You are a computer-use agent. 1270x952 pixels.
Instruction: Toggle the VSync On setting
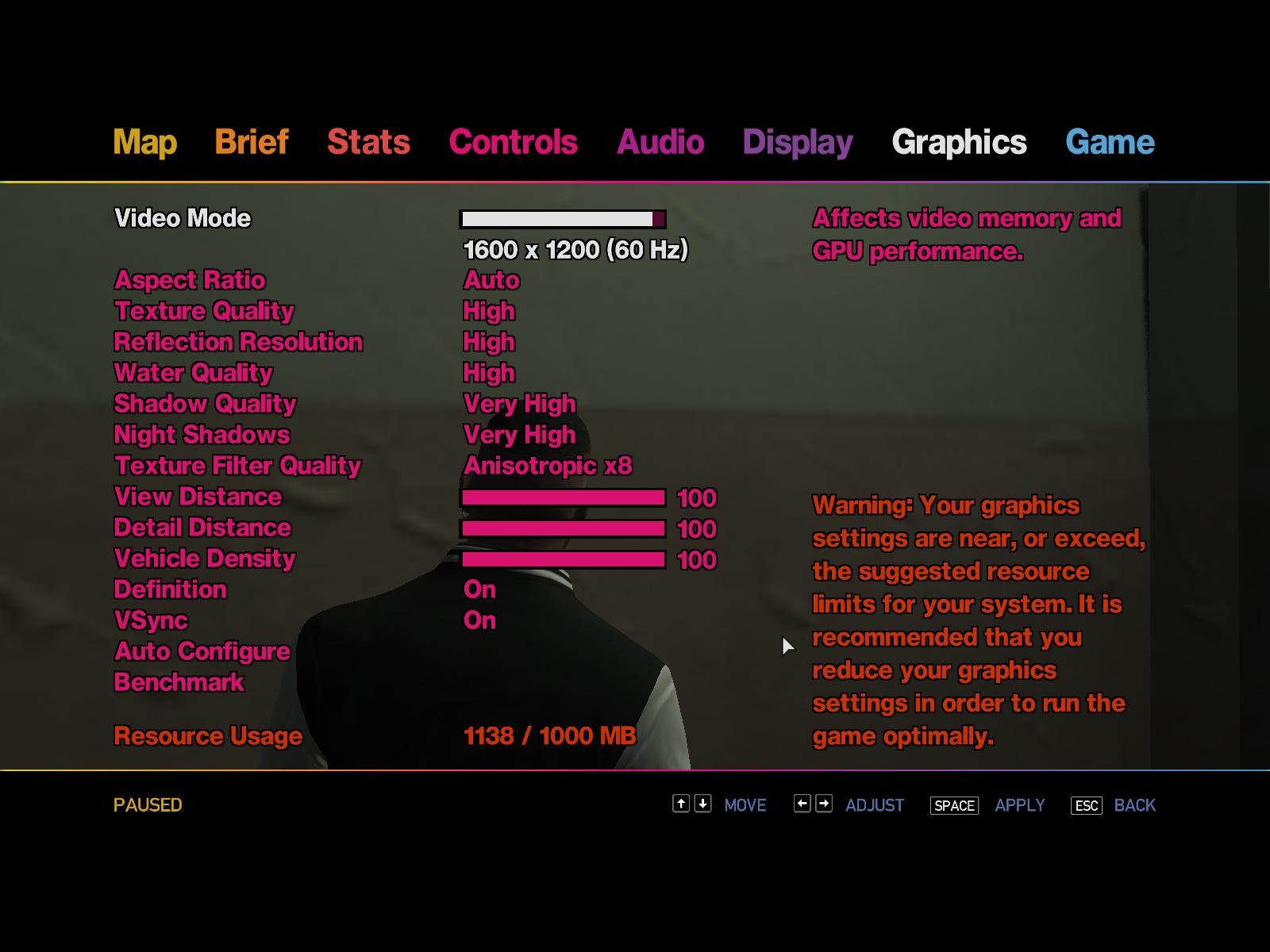coord(479,620)
